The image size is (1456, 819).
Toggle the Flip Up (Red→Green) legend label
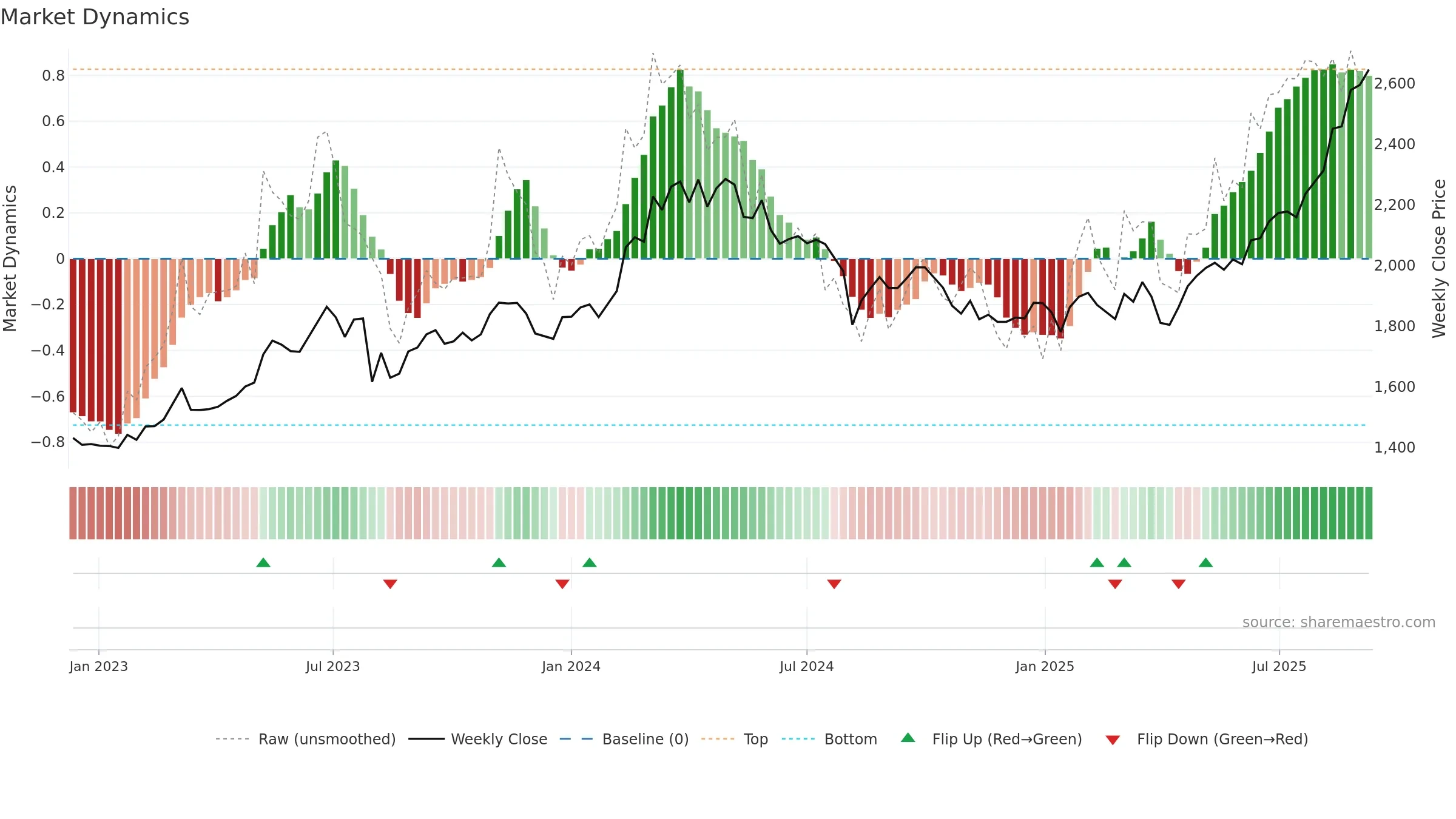1007,739
